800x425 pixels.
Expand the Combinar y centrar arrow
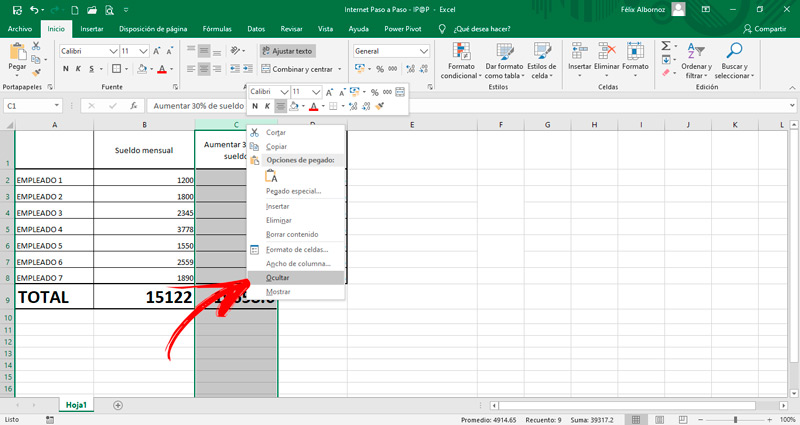[x=340, y=69]
